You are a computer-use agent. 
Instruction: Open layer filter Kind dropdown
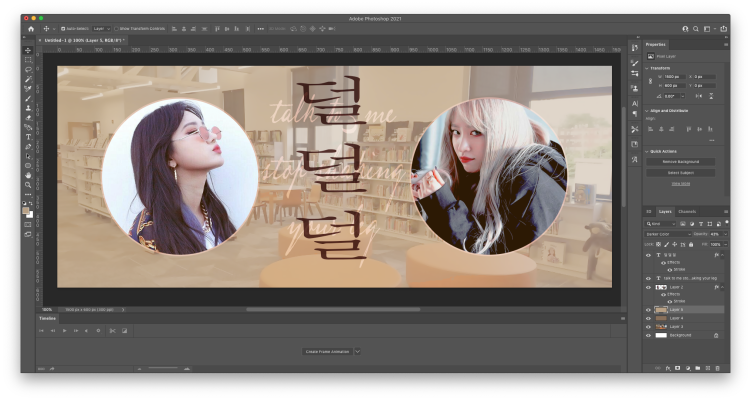tap(660, 224)
